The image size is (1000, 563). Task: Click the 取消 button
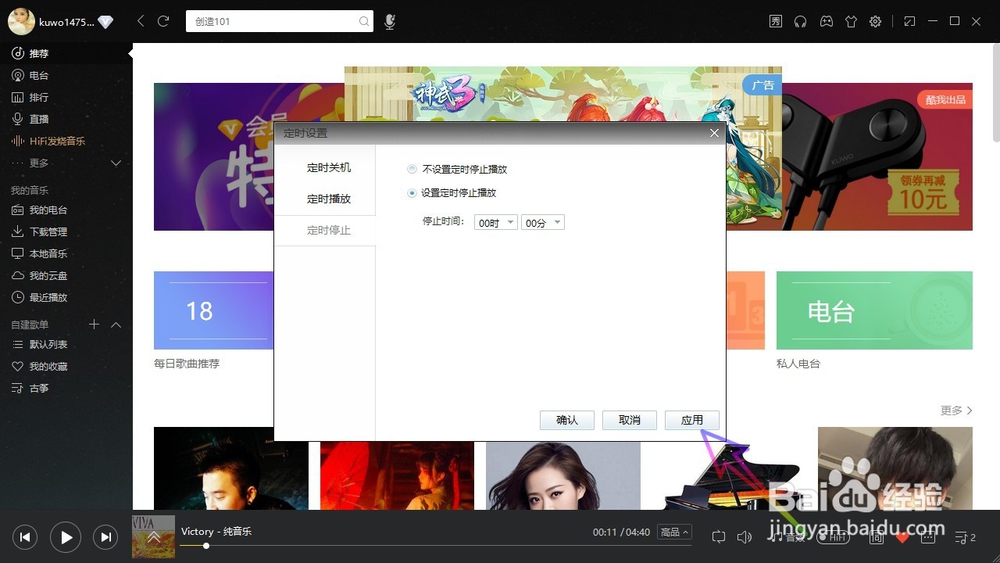tap(629, 420)
